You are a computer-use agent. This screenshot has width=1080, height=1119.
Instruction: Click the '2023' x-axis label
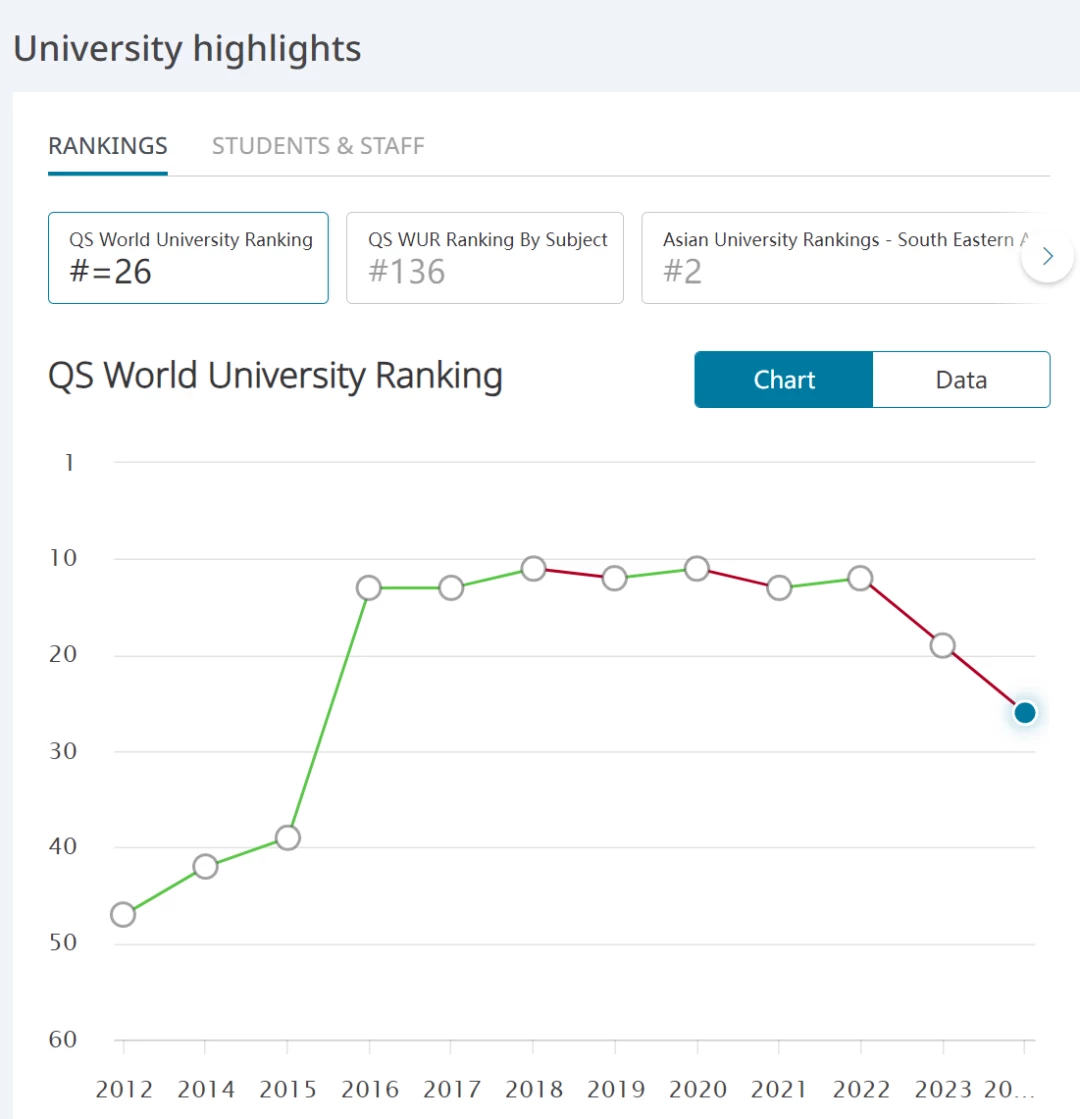(x=943, y=1090)
